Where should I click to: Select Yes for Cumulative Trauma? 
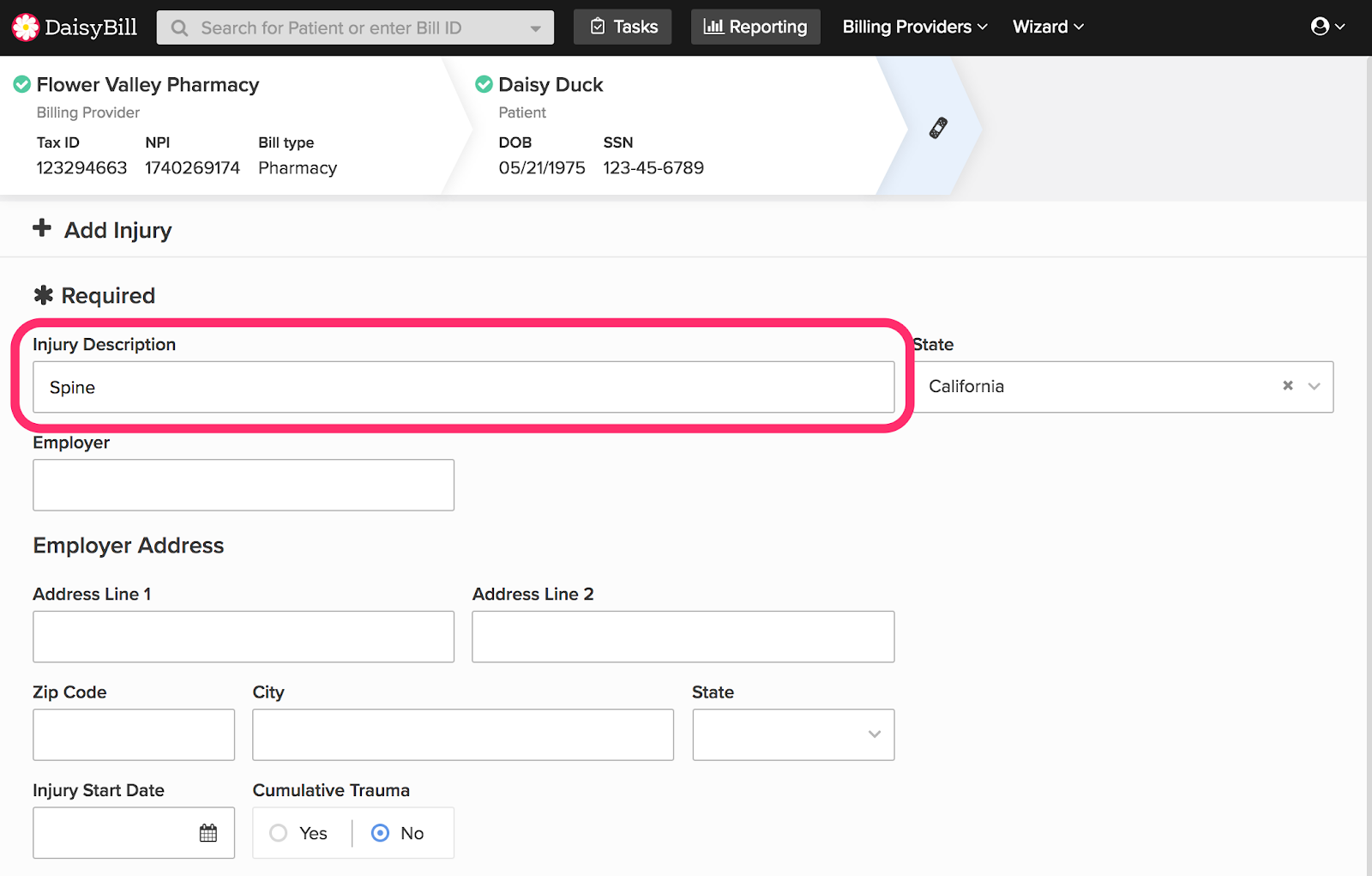point(298,833)
